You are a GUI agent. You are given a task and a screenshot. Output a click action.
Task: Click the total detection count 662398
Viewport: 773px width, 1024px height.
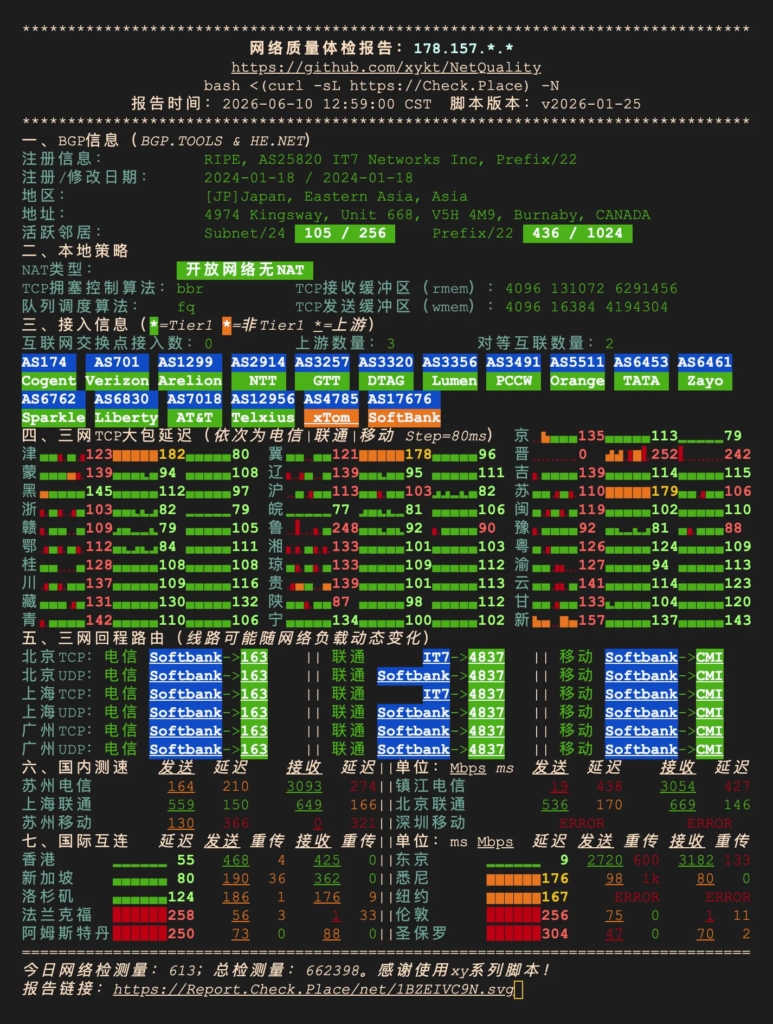pos(332,970)
